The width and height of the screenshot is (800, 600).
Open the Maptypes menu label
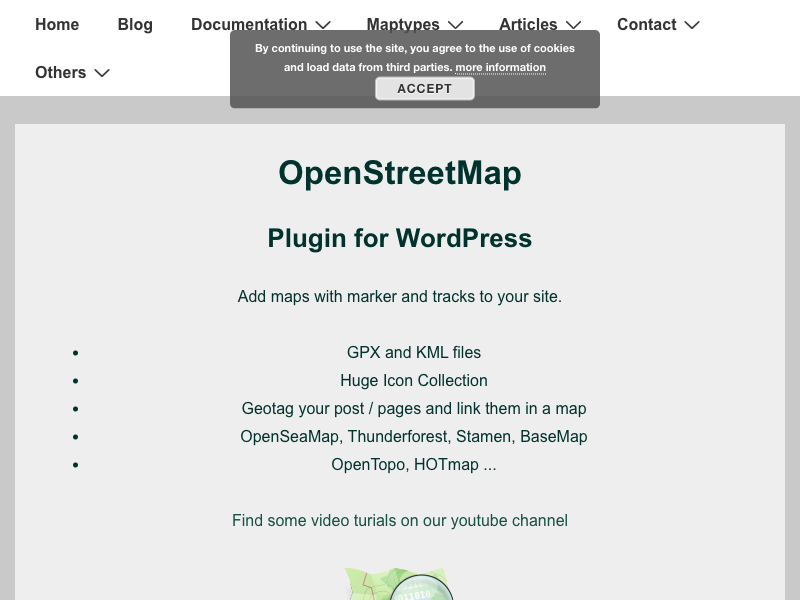[x=403, y=24]
